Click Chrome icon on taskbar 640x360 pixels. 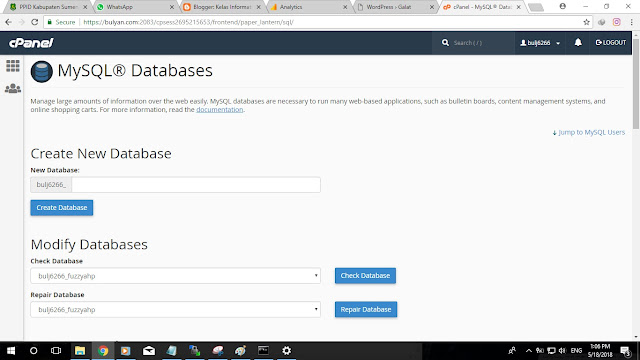point(103,351)
